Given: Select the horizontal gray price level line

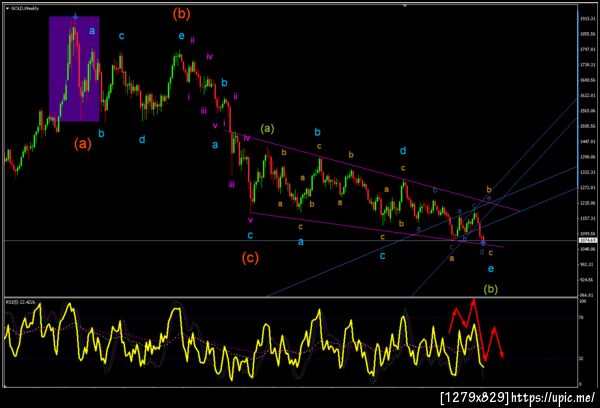Looking at the screenshot, I should click(x=291, y=240).
